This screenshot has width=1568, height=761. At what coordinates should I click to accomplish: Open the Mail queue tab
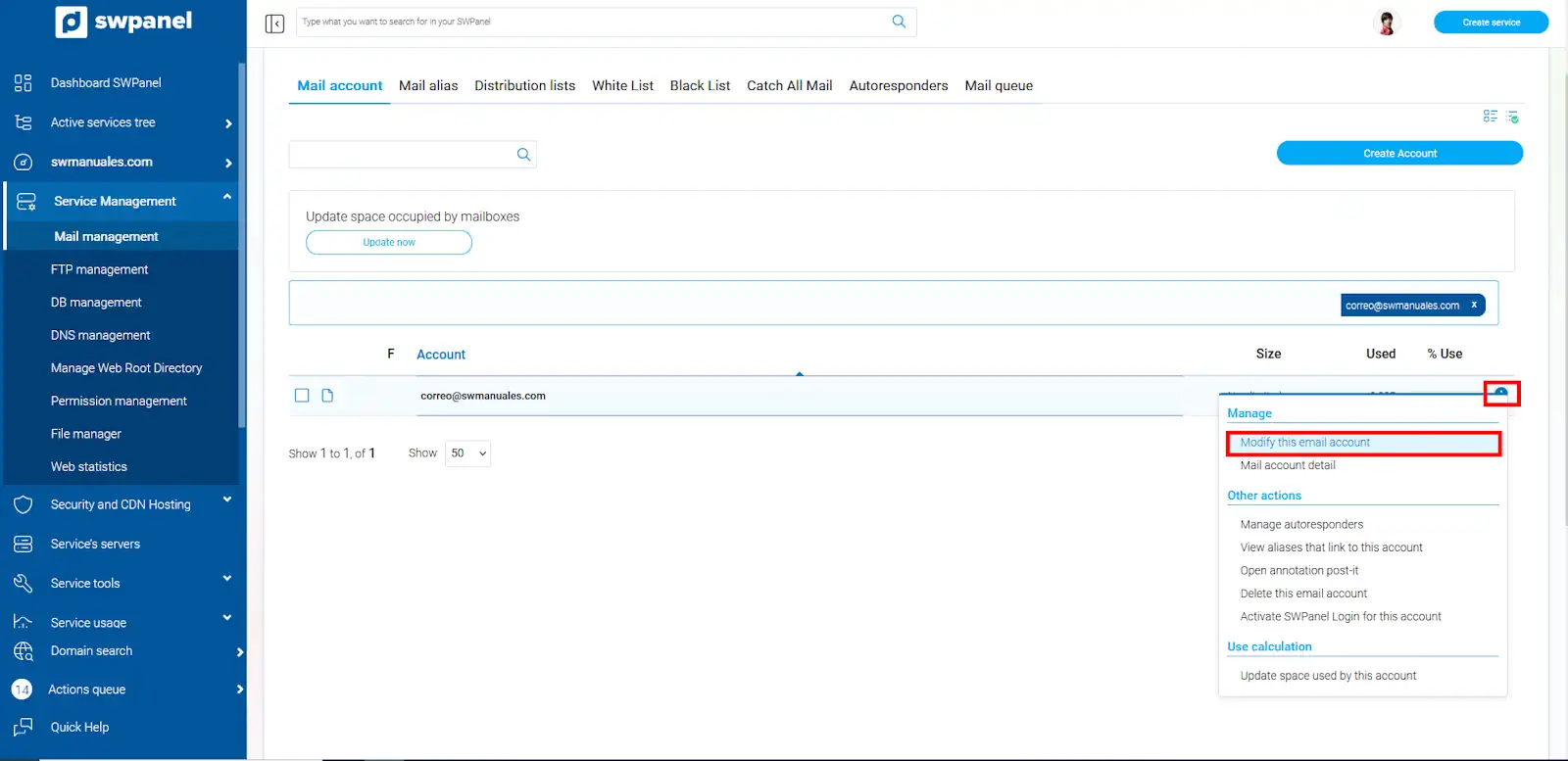pos(999,85)
